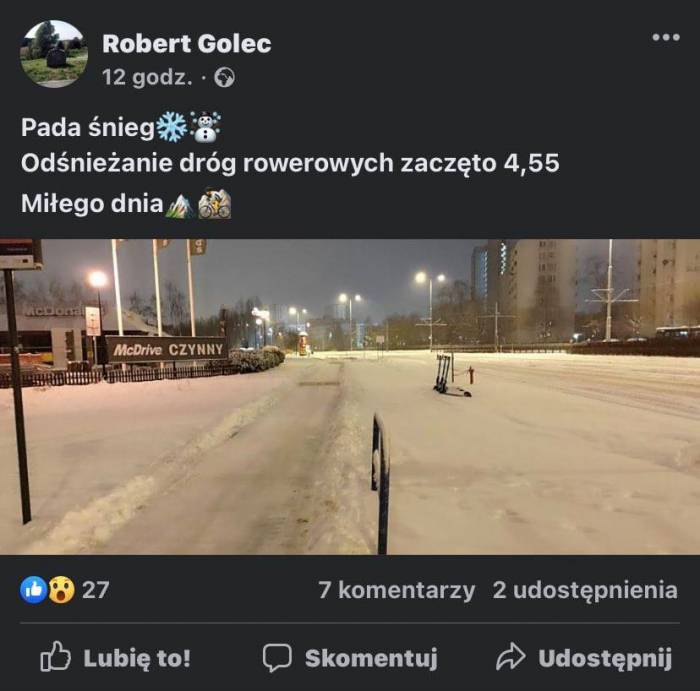Screen dimensions: 700x691
Task: Click the blue like reaction icon
Action: [33, 590]
